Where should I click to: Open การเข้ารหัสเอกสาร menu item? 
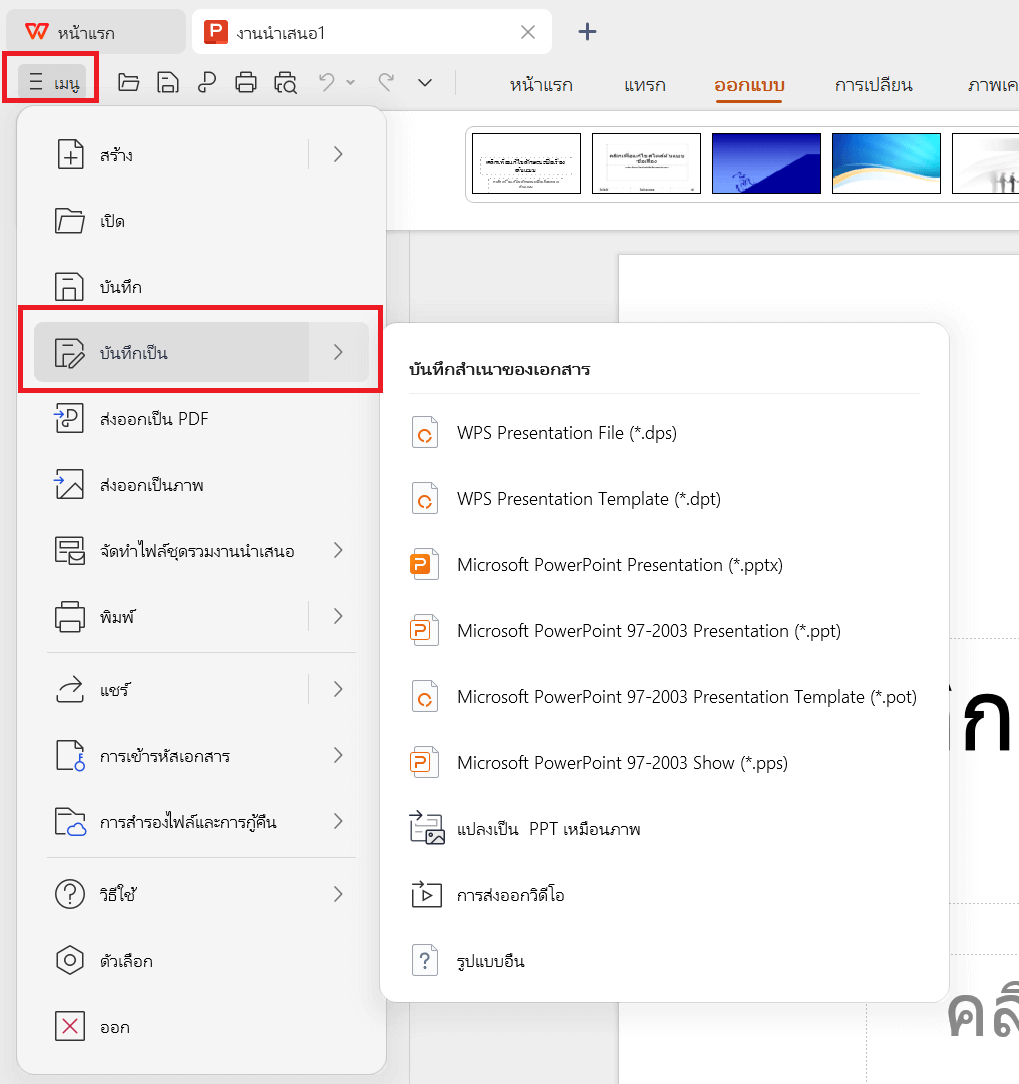200,756
